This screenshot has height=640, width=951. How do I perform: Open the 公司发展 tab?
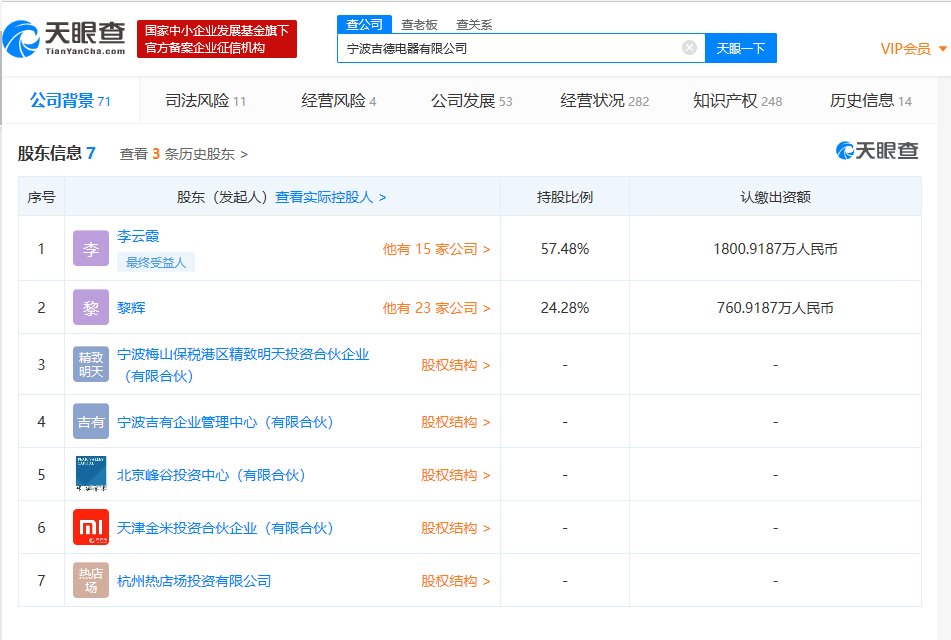[472, 101]
